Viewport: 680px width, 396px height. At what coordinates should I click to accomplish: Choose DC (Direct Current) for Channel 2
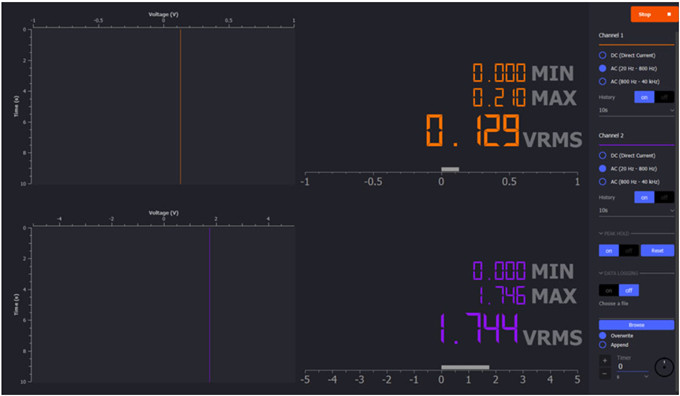(x=602, y=155)
